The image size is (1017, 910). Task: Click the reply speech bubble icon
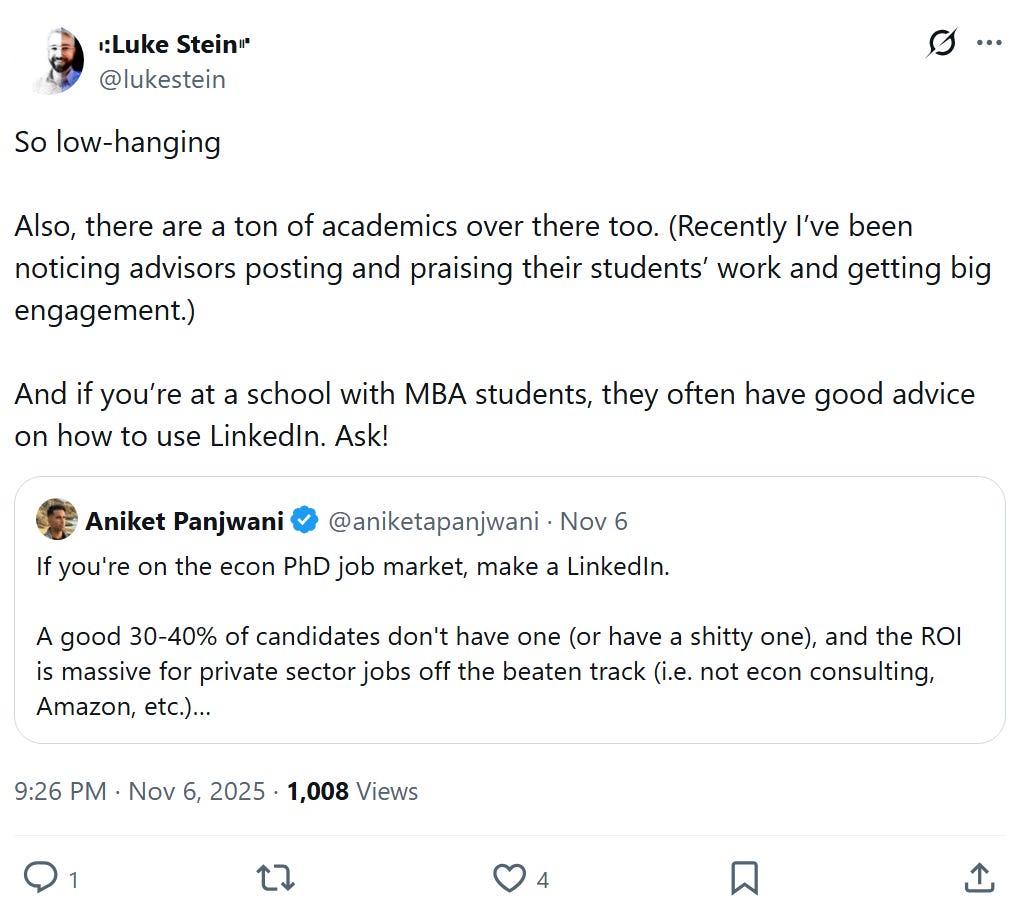(41, 877)
